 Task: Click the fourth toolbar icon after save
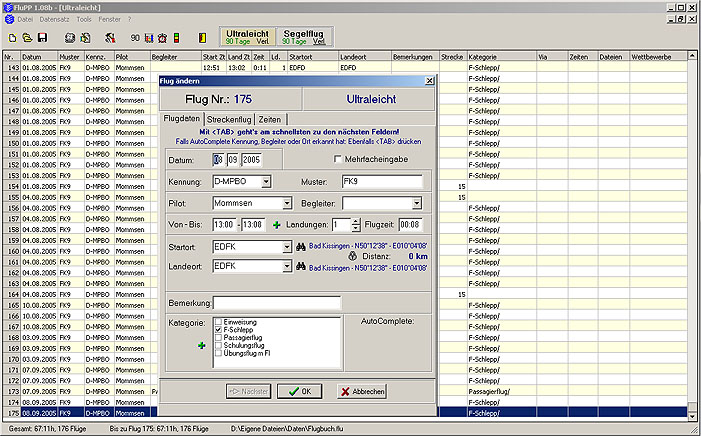point(70,38)
